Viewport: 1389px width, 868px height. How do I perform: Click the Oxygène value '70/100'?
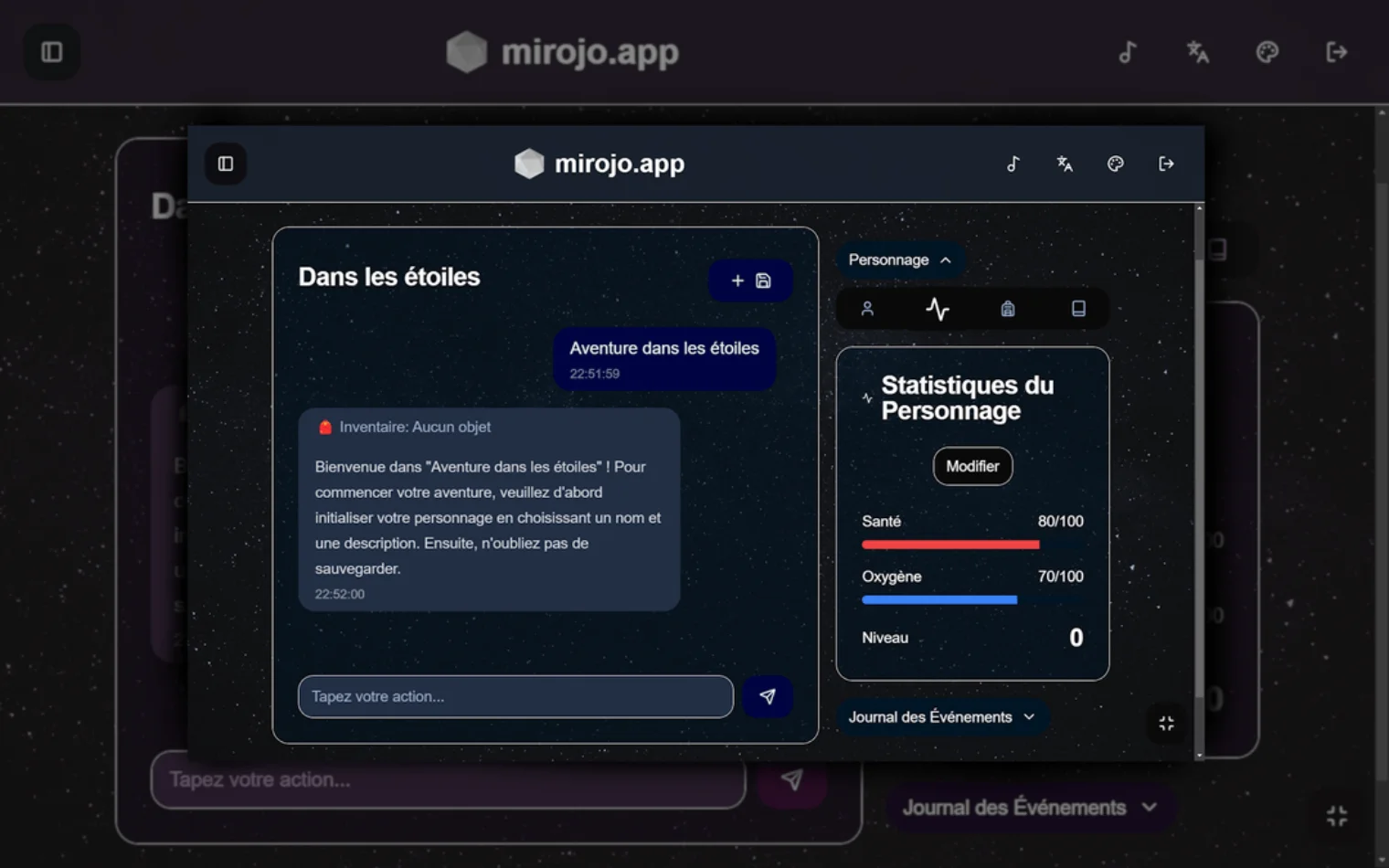point(1060,577)
